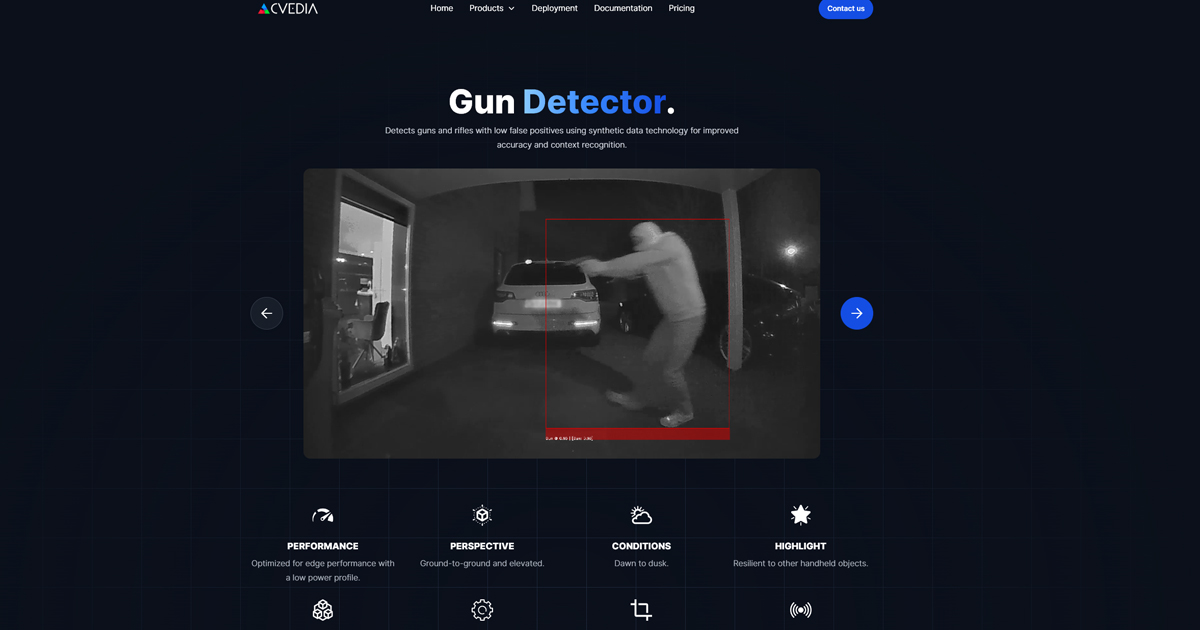This screenshot has width=1200, height=630.
Task: Open the Pricing link
Action: (x=681, y=8)
